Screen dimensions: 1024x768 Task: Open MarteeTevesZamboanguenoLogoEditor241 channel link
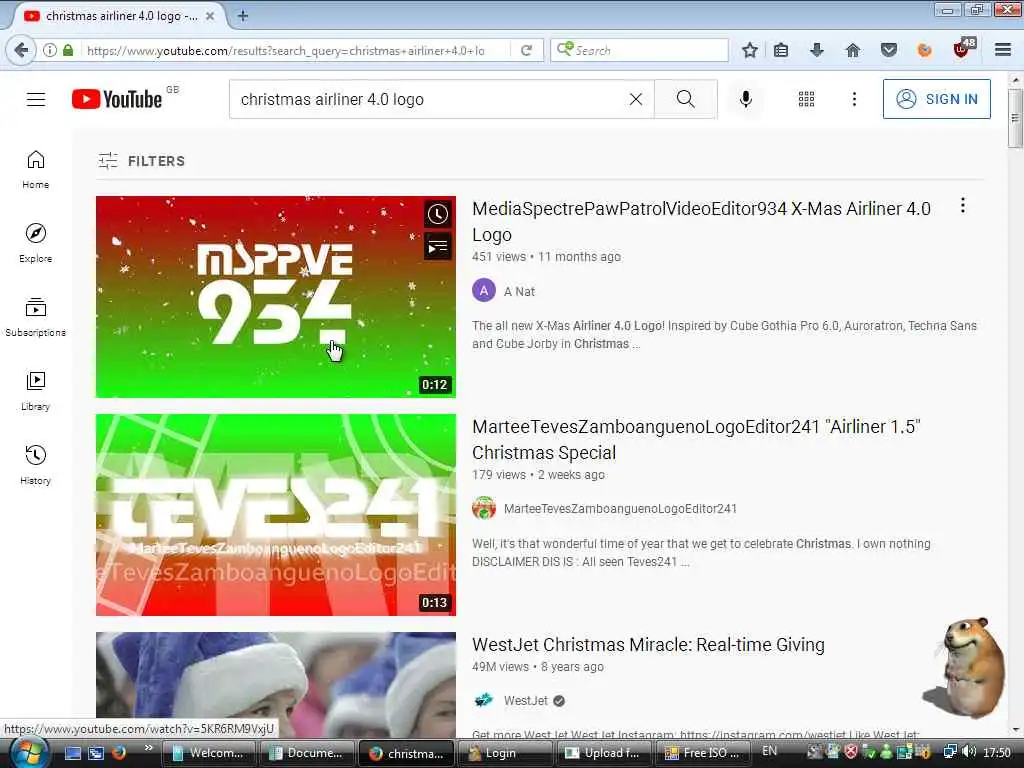(620, 508)
